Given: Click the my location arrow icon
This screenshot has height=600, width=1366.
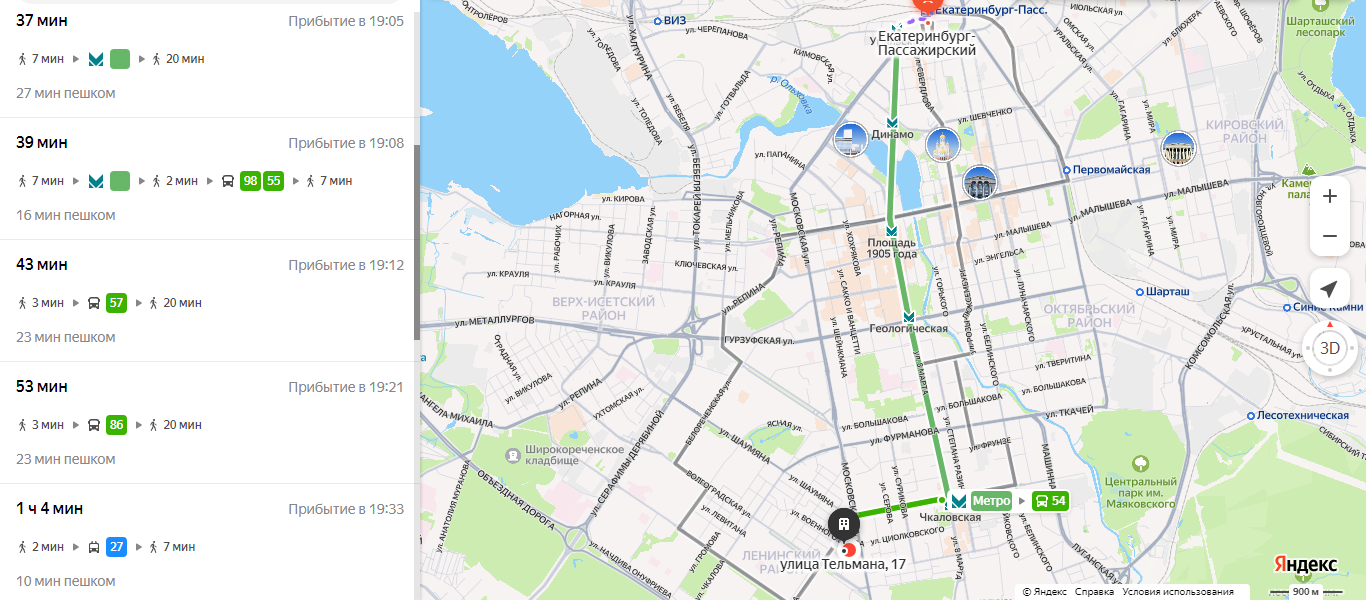Looking at the screenshot, I should coord(1329,289).
